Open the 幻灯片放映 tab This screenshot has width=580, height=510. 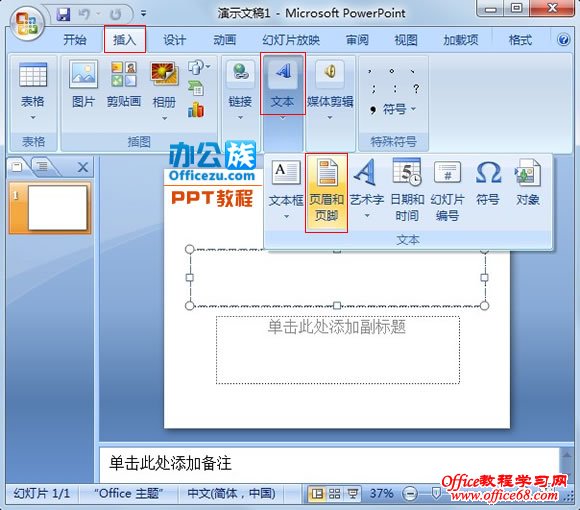pyautogui.click(x=291, y=40)
